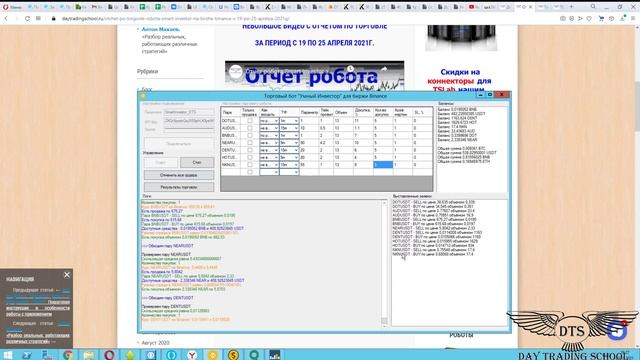Click the log scrollbar down arrow
The height and width of the screenshot is (360, 640).
pos(384,326)
